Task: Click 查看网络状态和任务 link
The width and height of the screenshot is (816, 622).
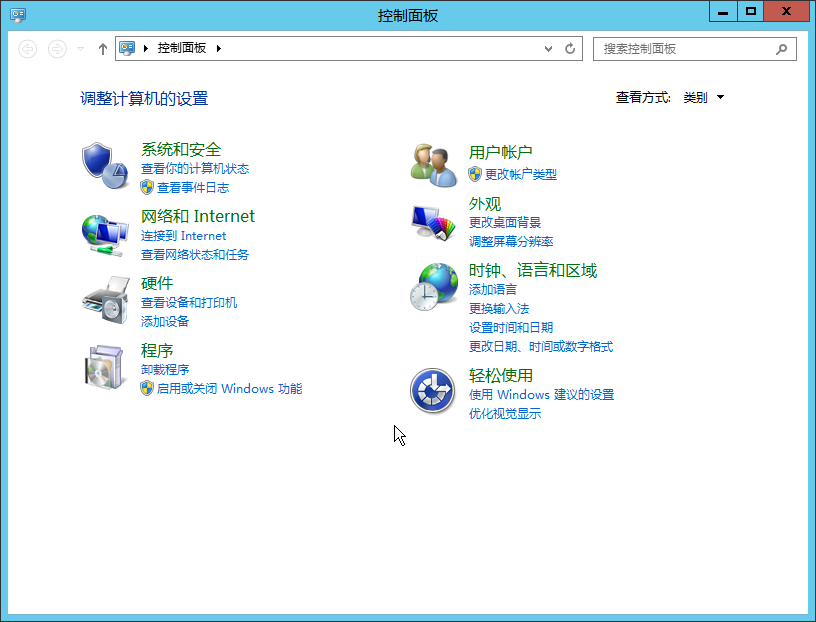Action: [195, 255]
